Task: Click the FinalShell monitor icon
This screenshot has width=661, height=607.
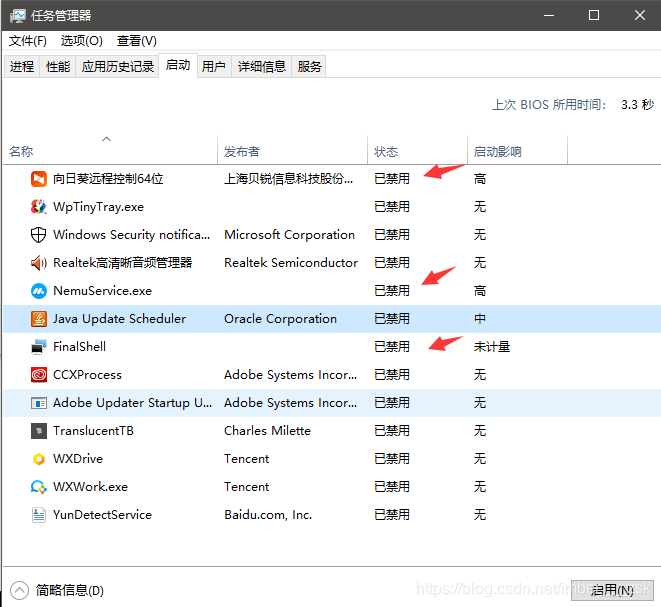Action: coord(39,346)
